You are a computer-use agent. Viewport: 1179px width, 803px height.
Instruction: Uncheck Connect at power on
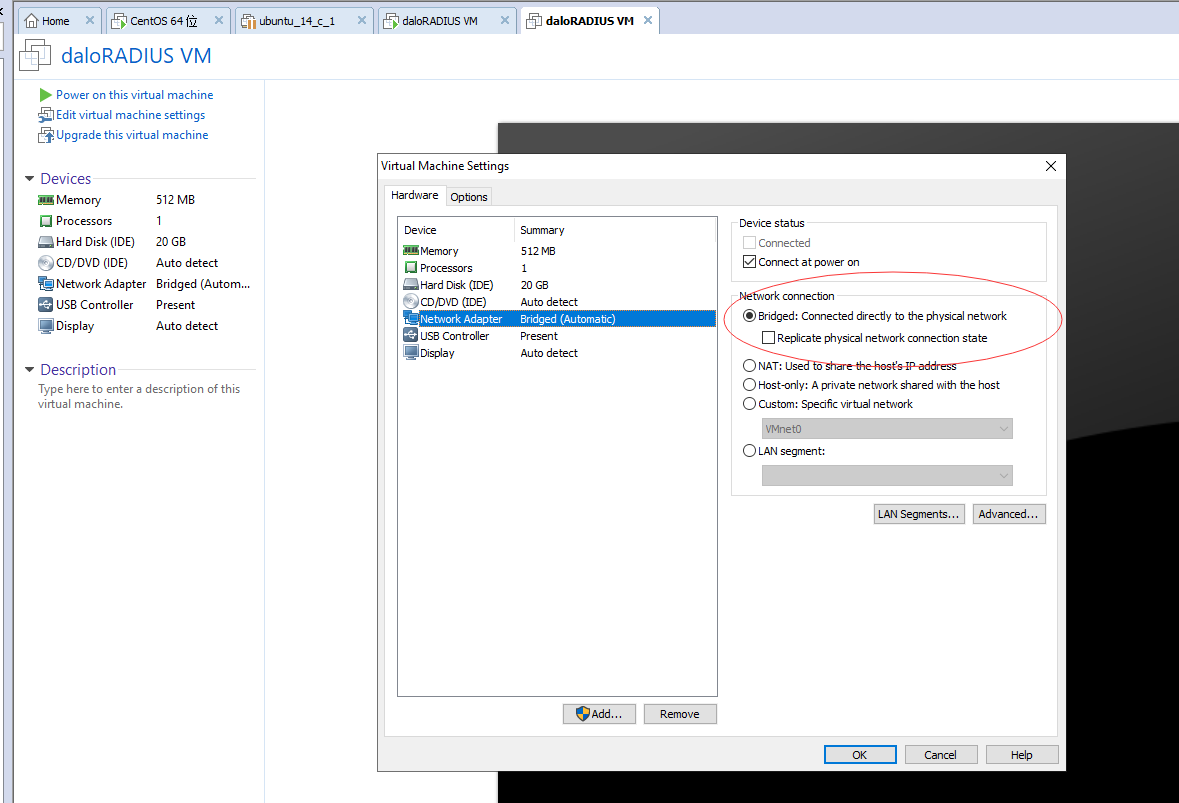[x=750, y=262]
